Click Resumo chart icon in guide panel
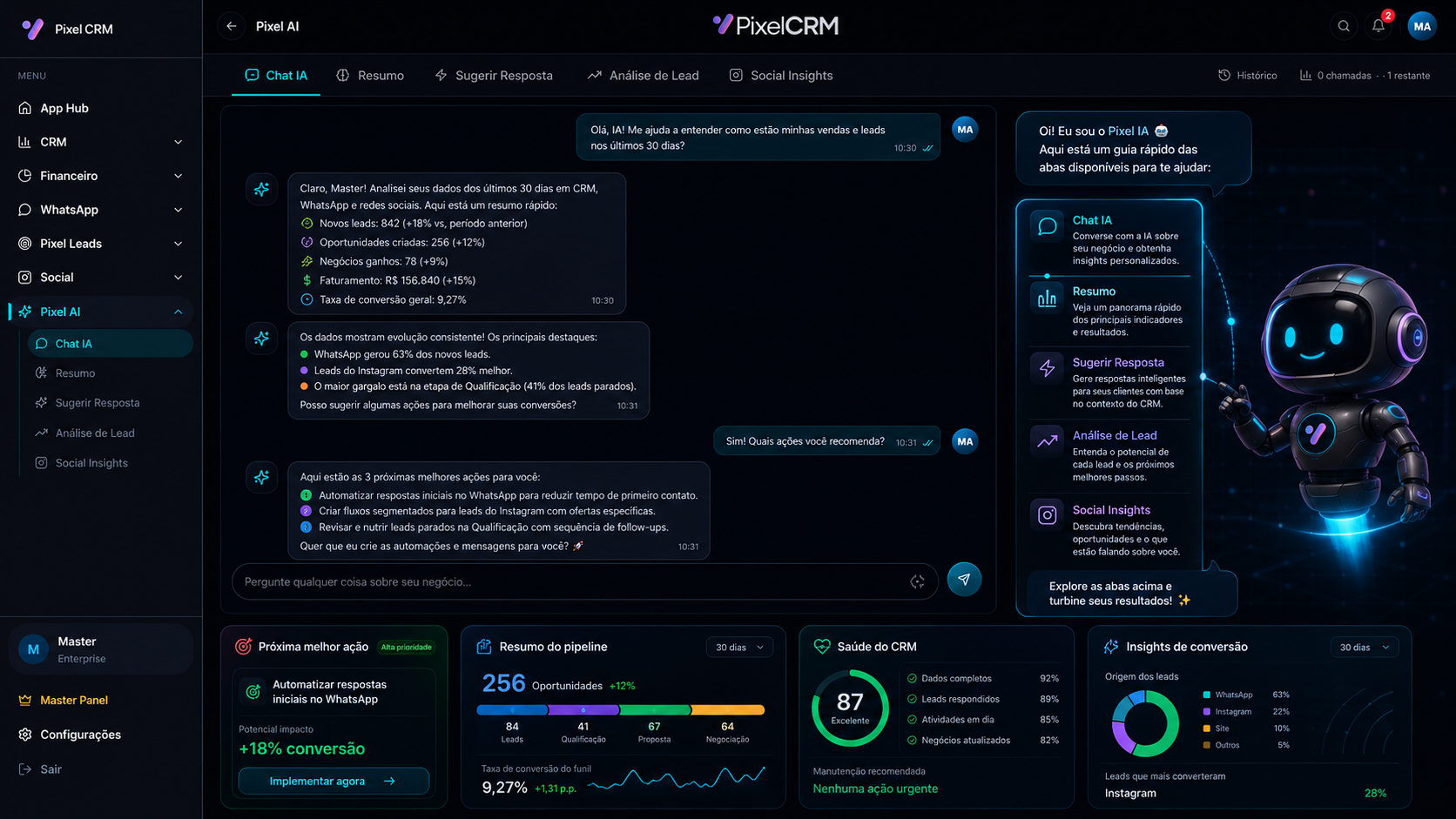This screenshot has height=819, width=1456. click(x=1048, y=299)
